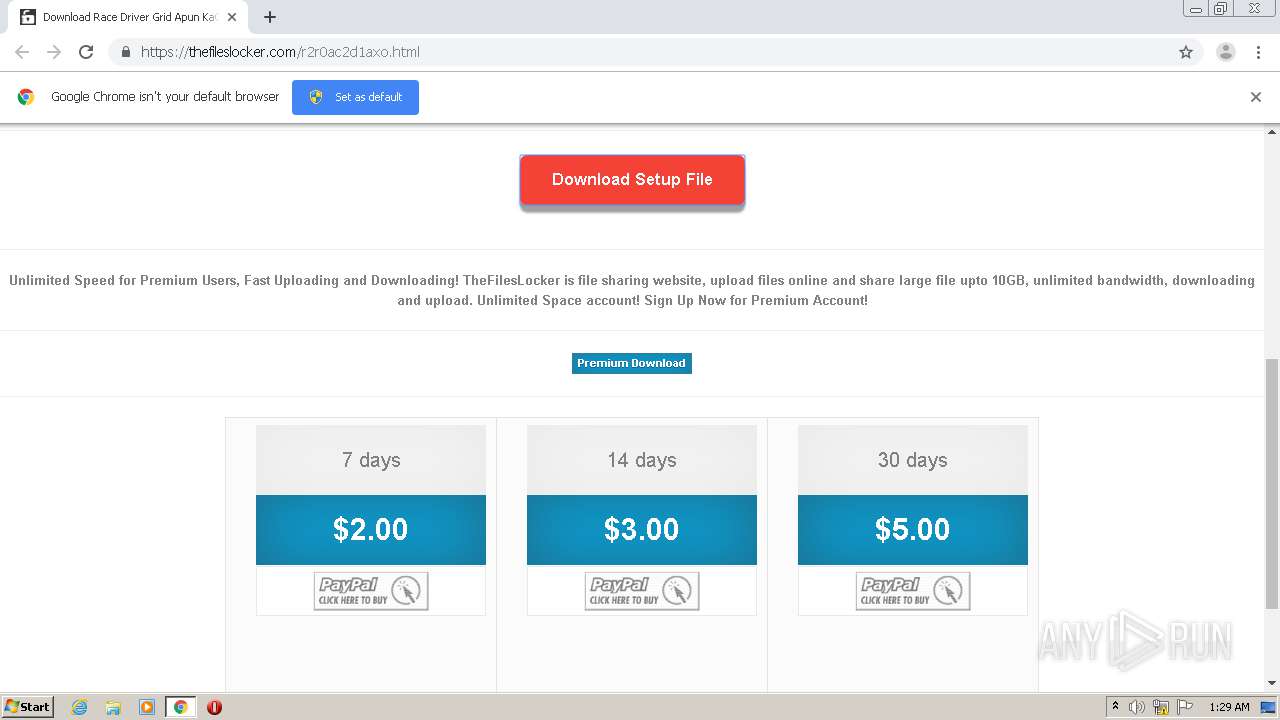Click the Chrome logo in the infobar

[x=26, y=97]
